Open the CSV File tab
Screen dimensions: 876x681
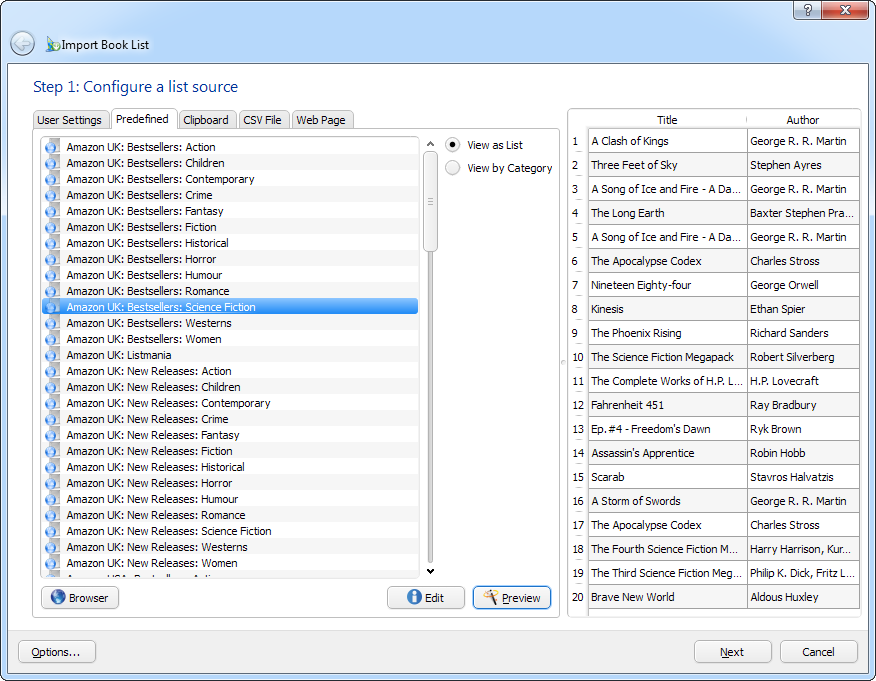pyautogui.click(x=262, y=120)
